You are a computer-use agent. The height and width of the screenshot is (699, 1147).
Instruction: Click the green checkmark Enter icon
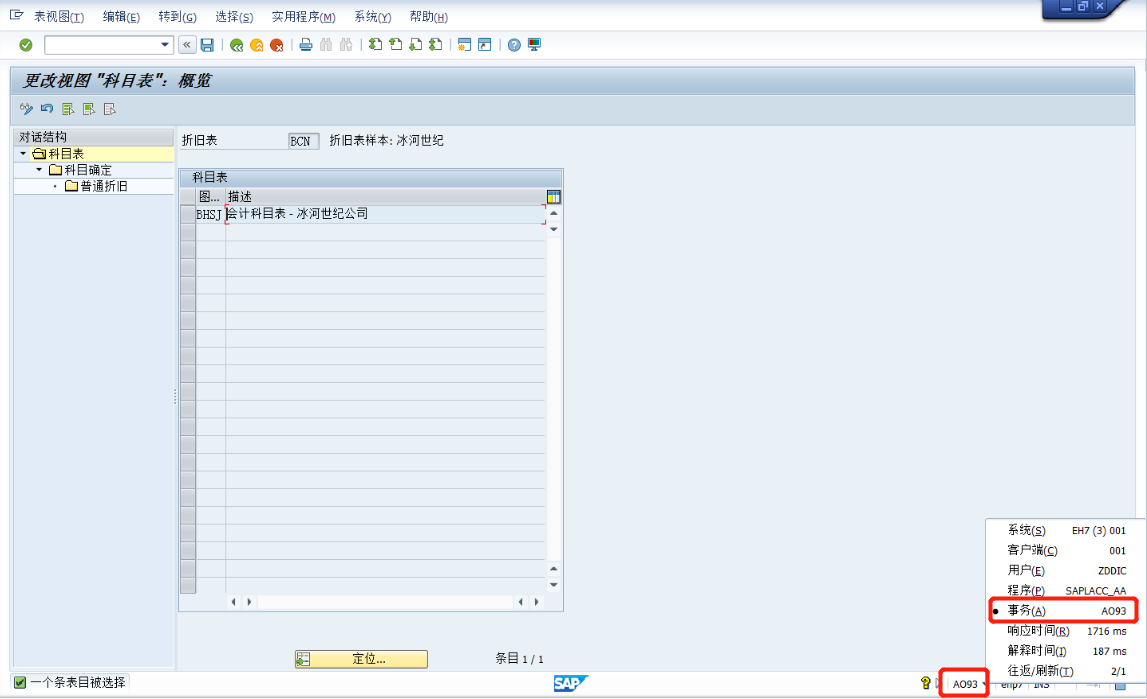tap(26, 45)
